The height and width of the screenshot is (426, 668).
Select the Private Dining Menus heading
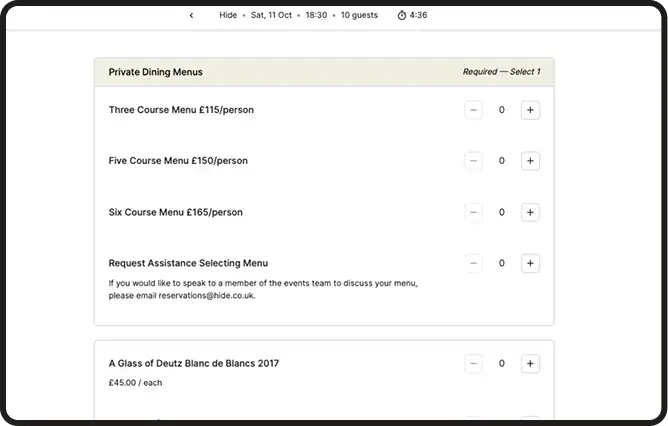[155, 72]
